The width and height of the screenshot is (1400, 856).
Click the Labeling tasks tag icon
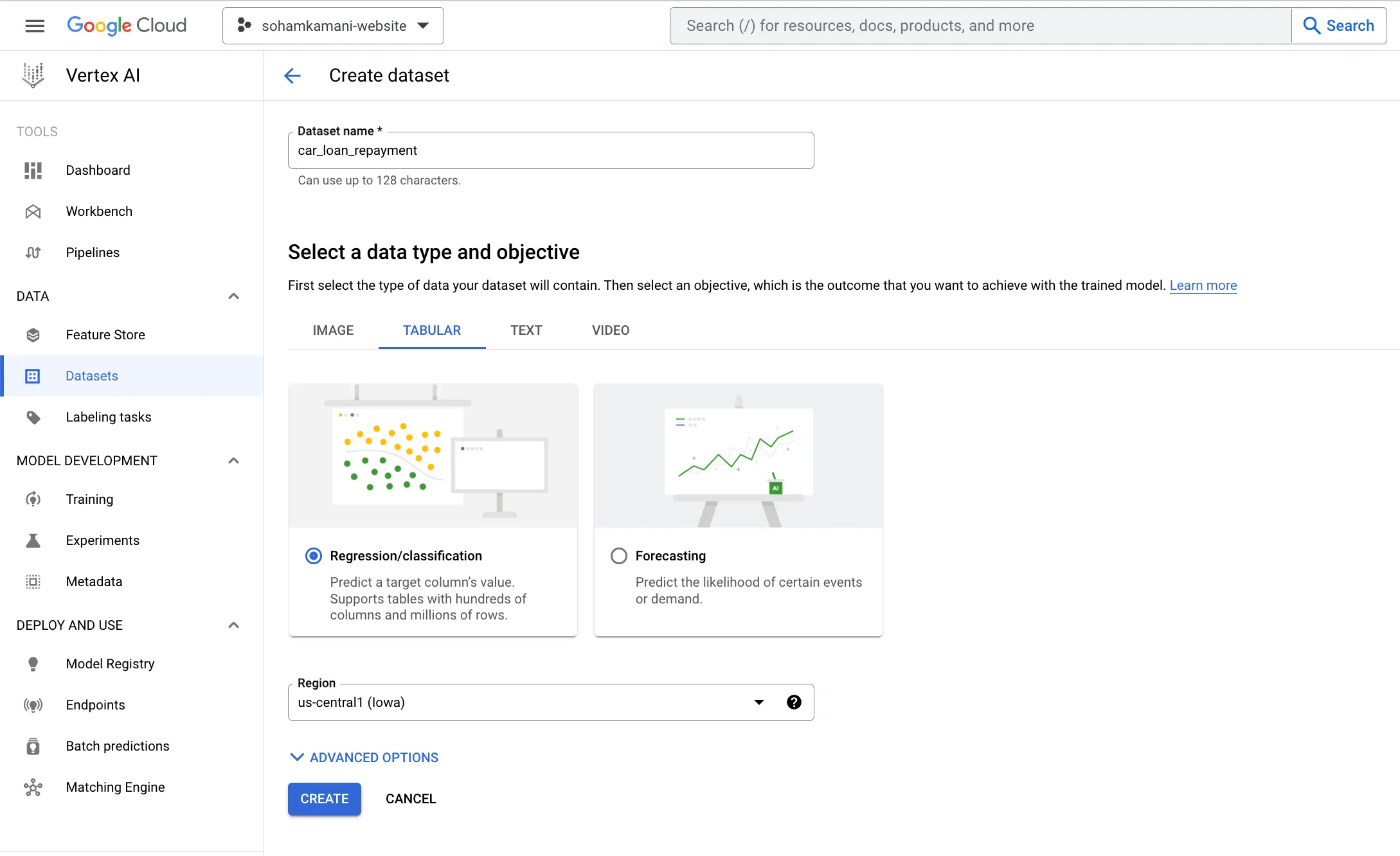tap(33, 417)
